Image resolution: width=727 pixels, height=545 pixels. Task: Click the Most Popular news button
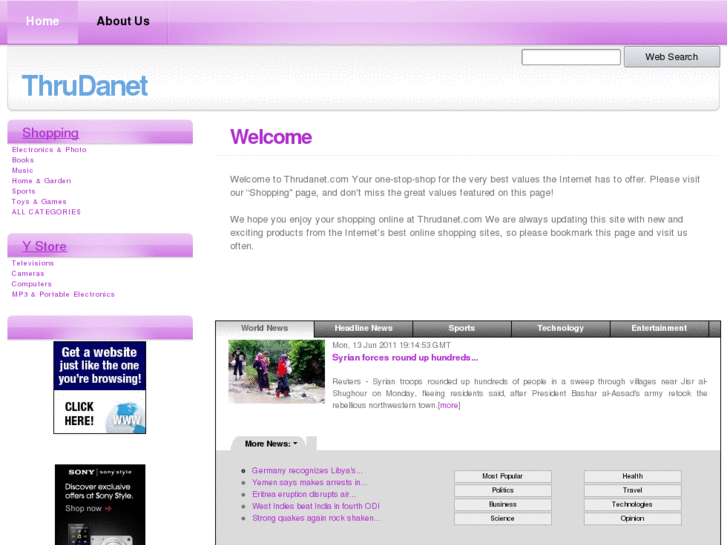(x=503, y=476)
